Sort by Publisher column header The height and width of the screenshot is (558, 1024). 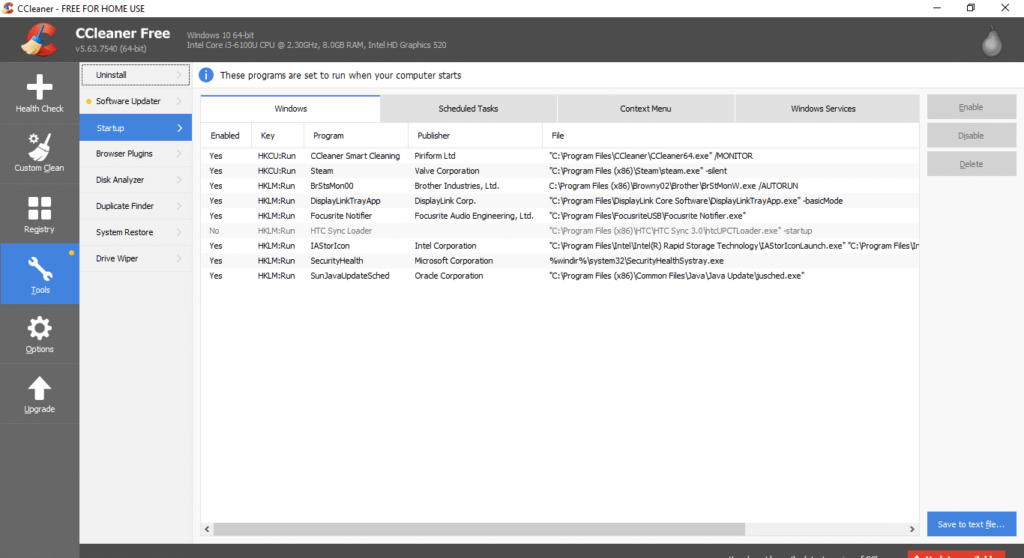point(475,135)
